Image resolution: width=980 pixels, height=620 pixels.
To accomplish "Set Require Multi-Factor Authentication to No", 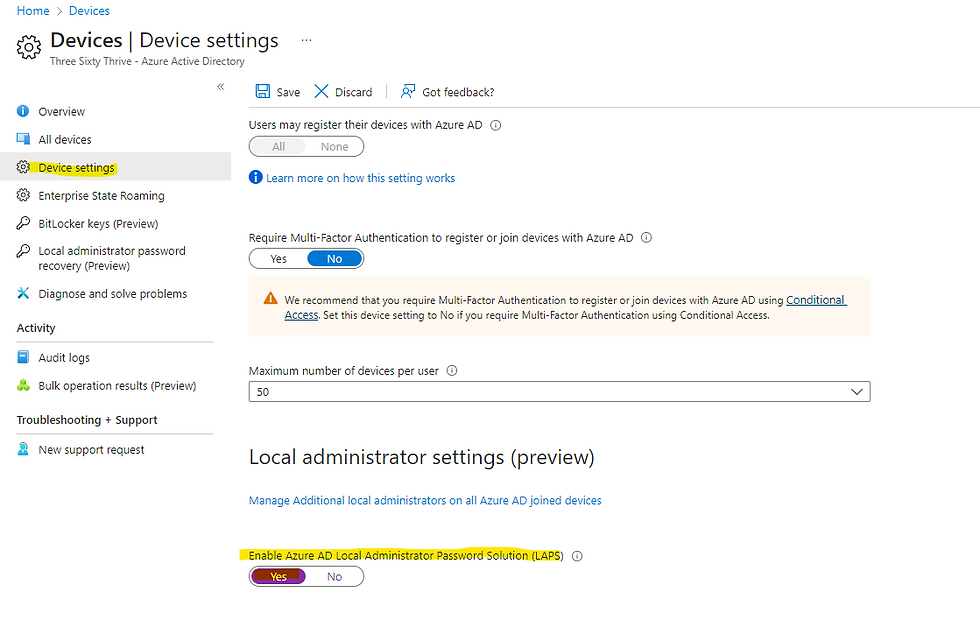I will [x=334, y=259].
